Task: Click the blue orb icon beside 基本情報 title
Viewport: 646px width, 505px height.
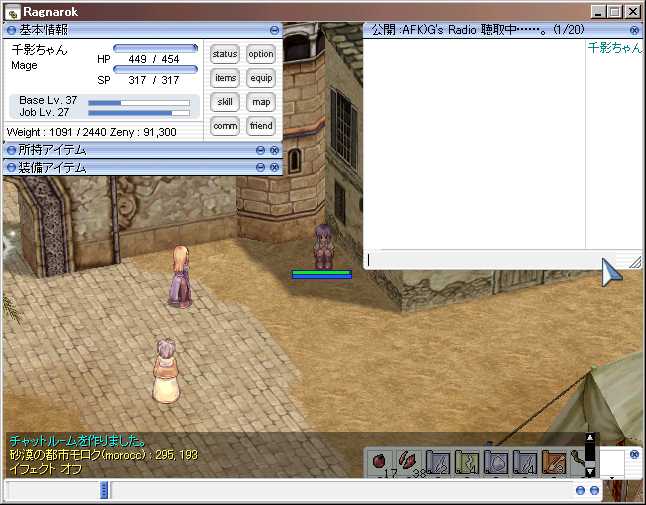Action: tap(12, 30)
